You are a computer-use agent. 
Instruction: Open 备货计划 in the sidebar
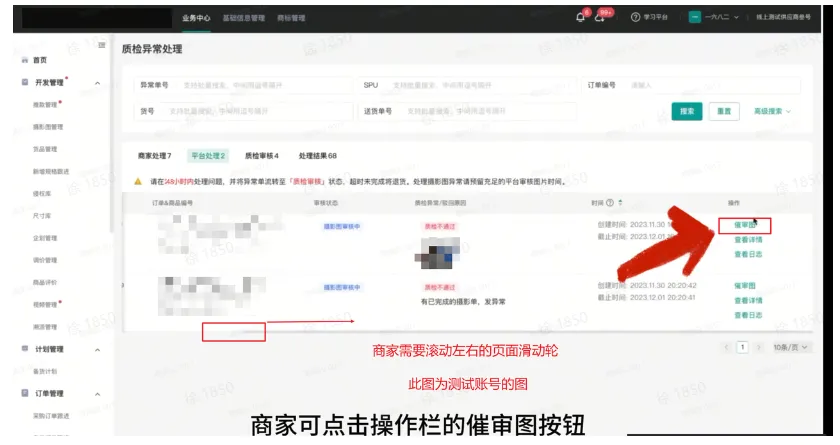[45, 371]
